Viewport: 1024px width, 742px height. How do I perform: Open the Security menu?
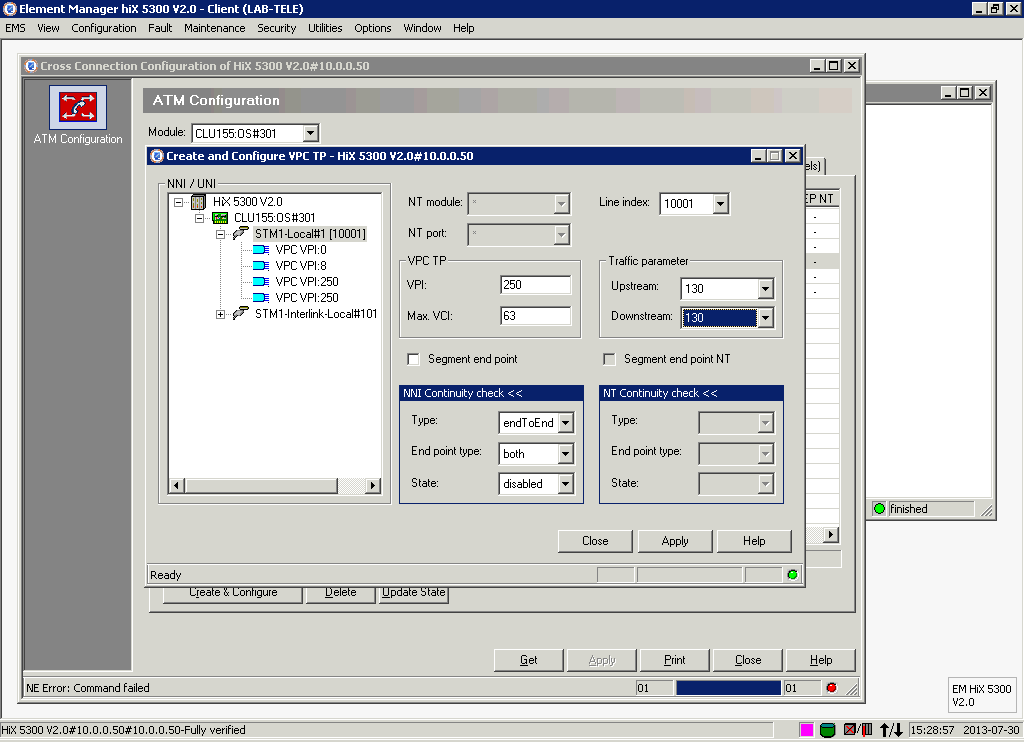tap(276, 28)
